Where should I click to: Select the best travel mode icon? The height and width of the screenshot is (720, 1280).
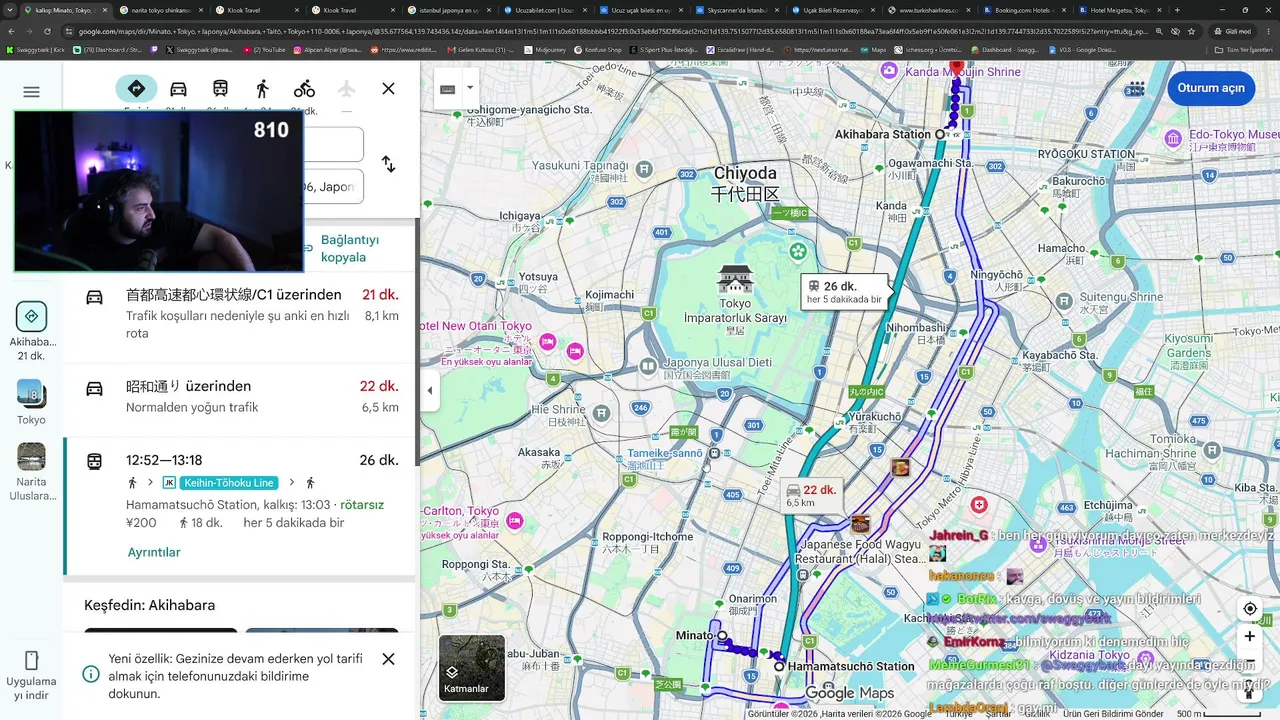[136, 89]
